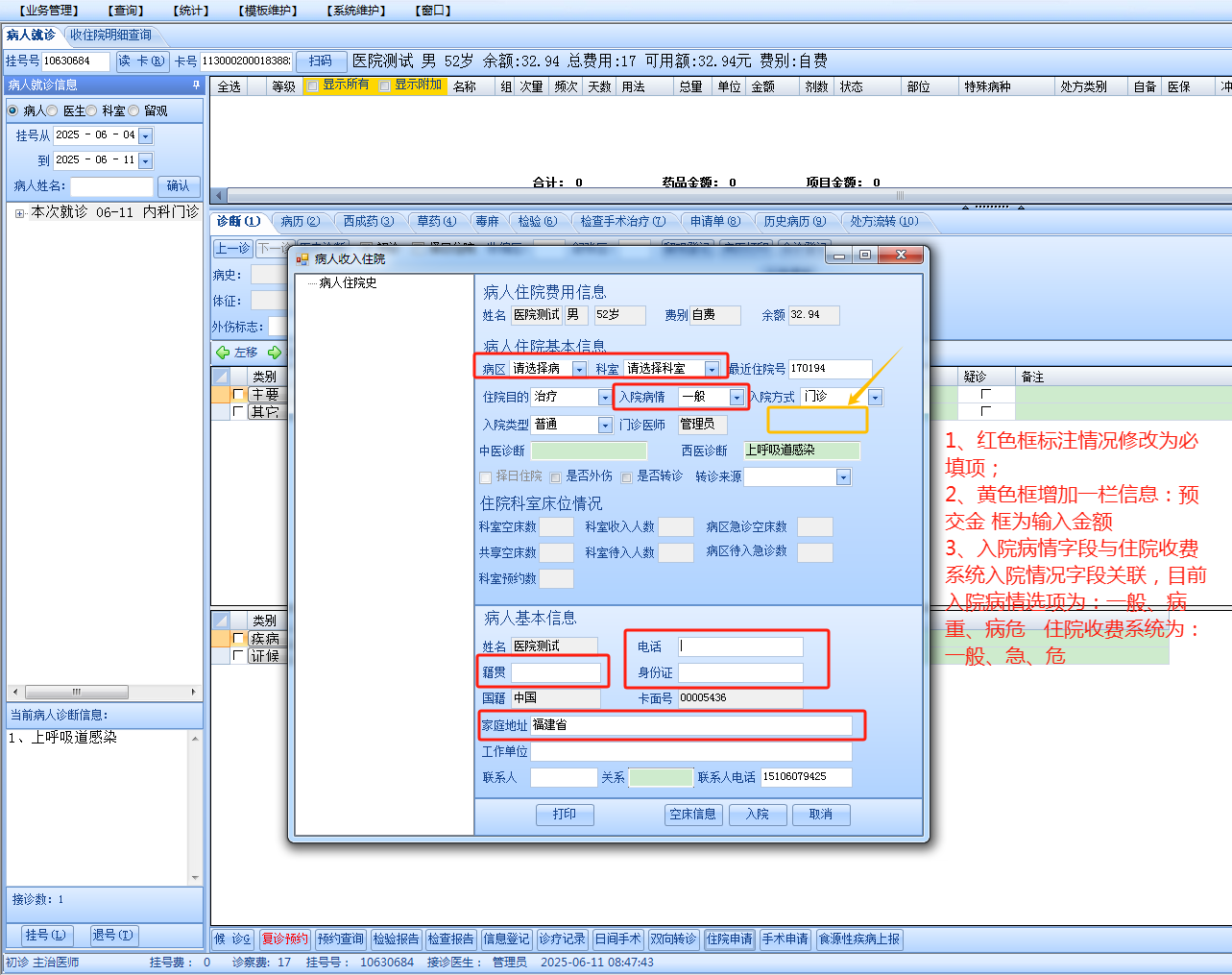Screen dimensions: 1232x975
Task: Click the 挂号(L) button
Action: click(x=46, y=936)
